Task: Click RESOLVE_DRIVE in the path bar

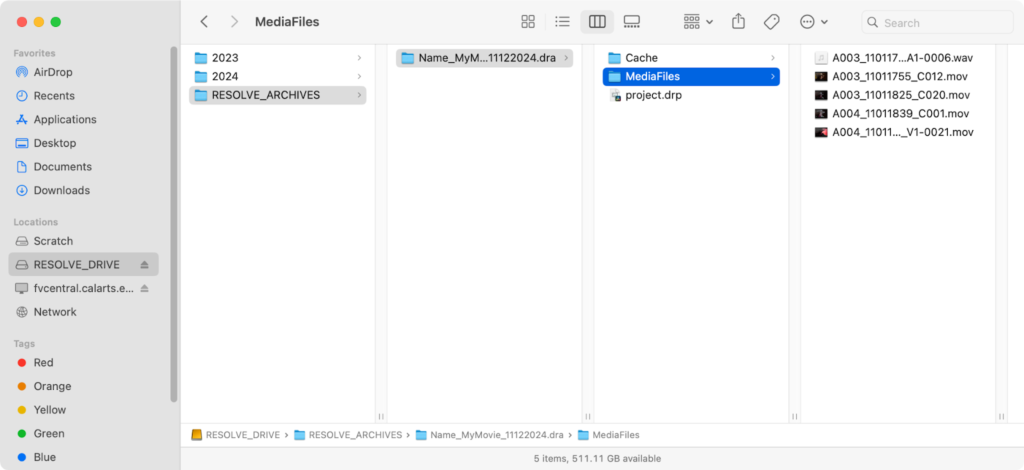Action: (x=242, y=435)
